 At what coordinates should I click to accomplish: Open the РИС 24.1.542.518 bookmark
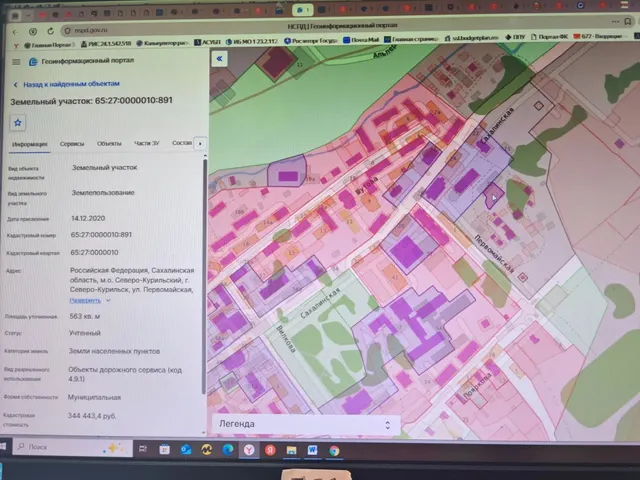106,44
